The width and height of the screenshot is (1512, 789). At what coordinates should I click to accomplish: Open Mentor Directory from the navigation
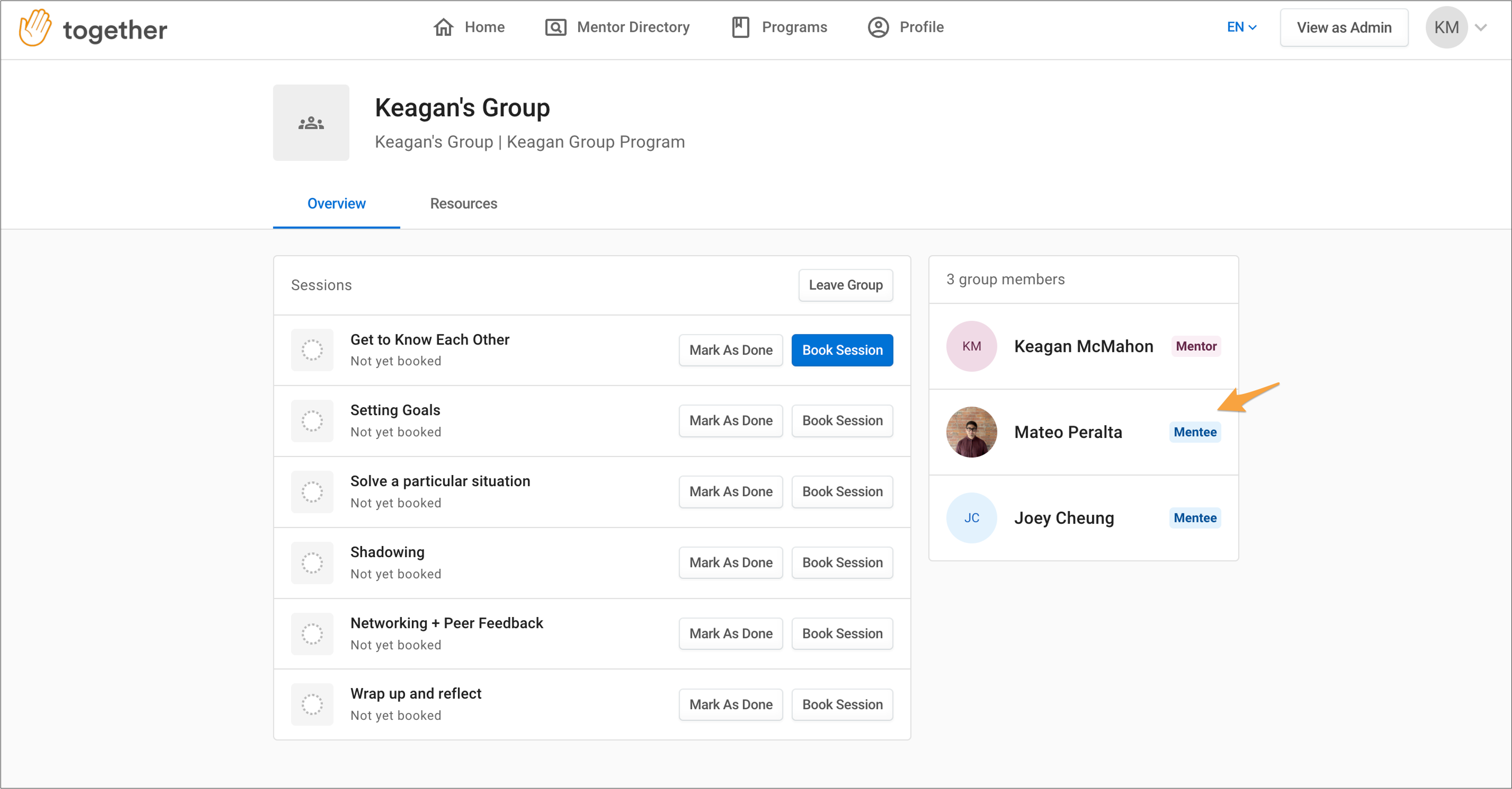pyautogui.click(x=617, y=27)
